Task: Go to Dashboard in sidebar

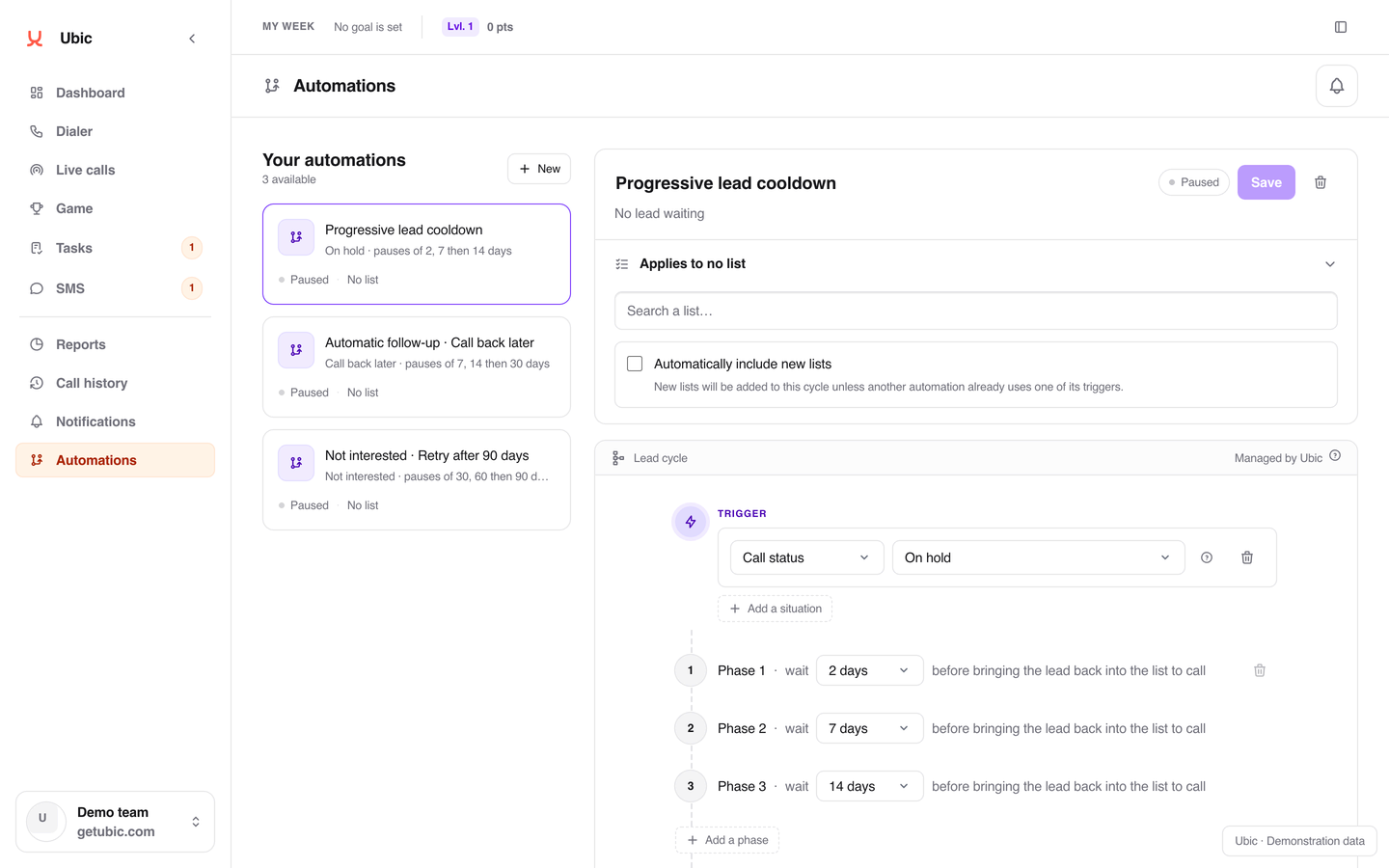Action: pos(115,93)
